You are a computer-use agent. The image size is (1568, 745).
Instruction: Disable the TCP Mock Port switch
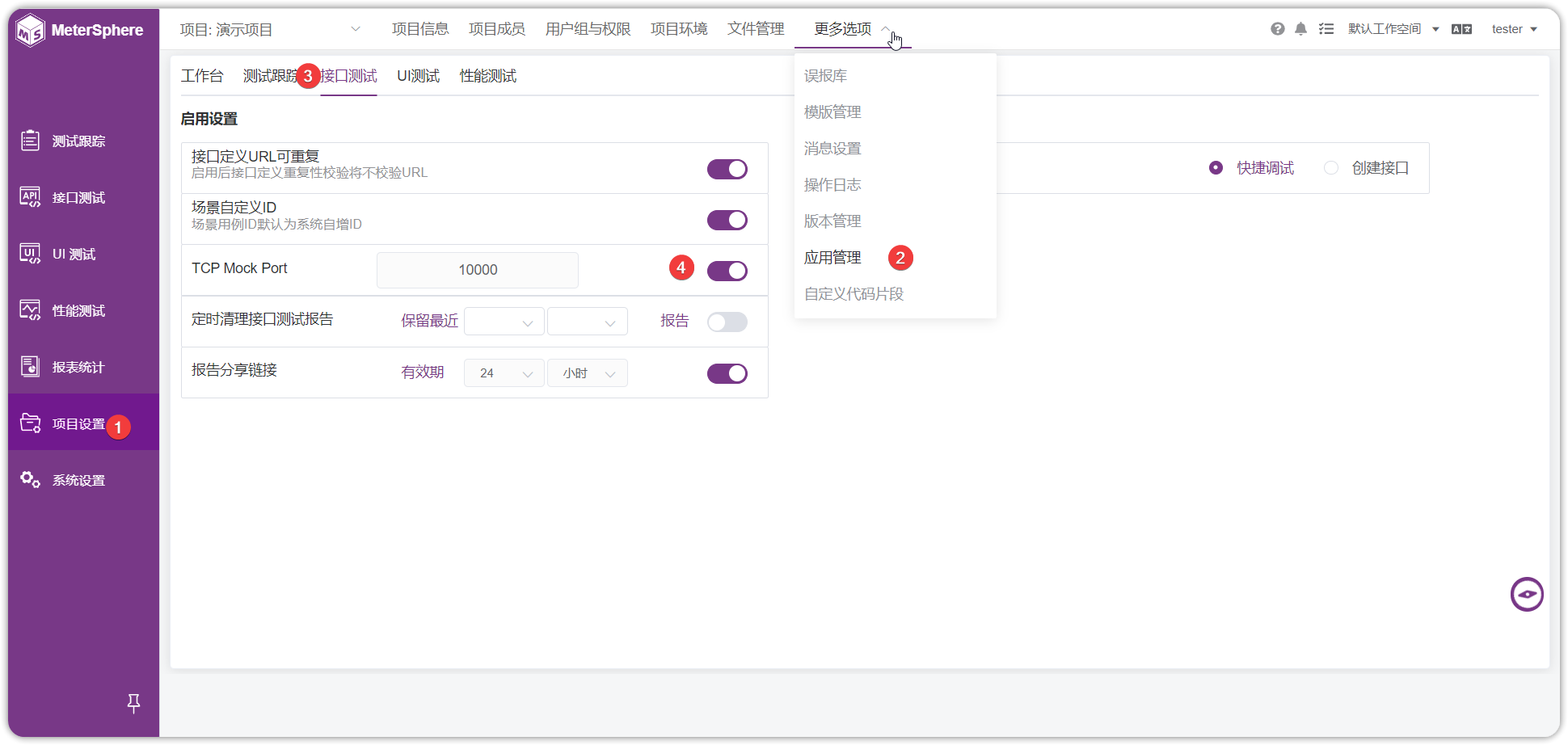click(727, 271)
